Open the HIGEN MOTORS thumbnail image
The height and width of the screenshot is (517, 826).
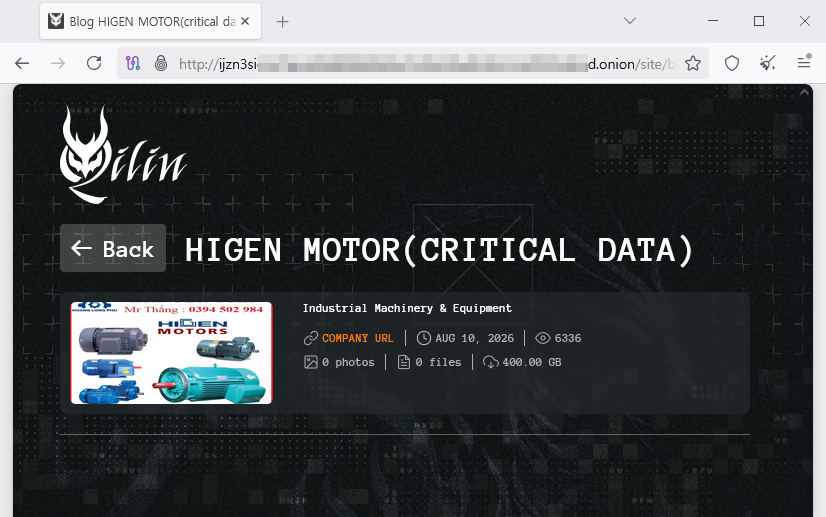pos(171,353)
